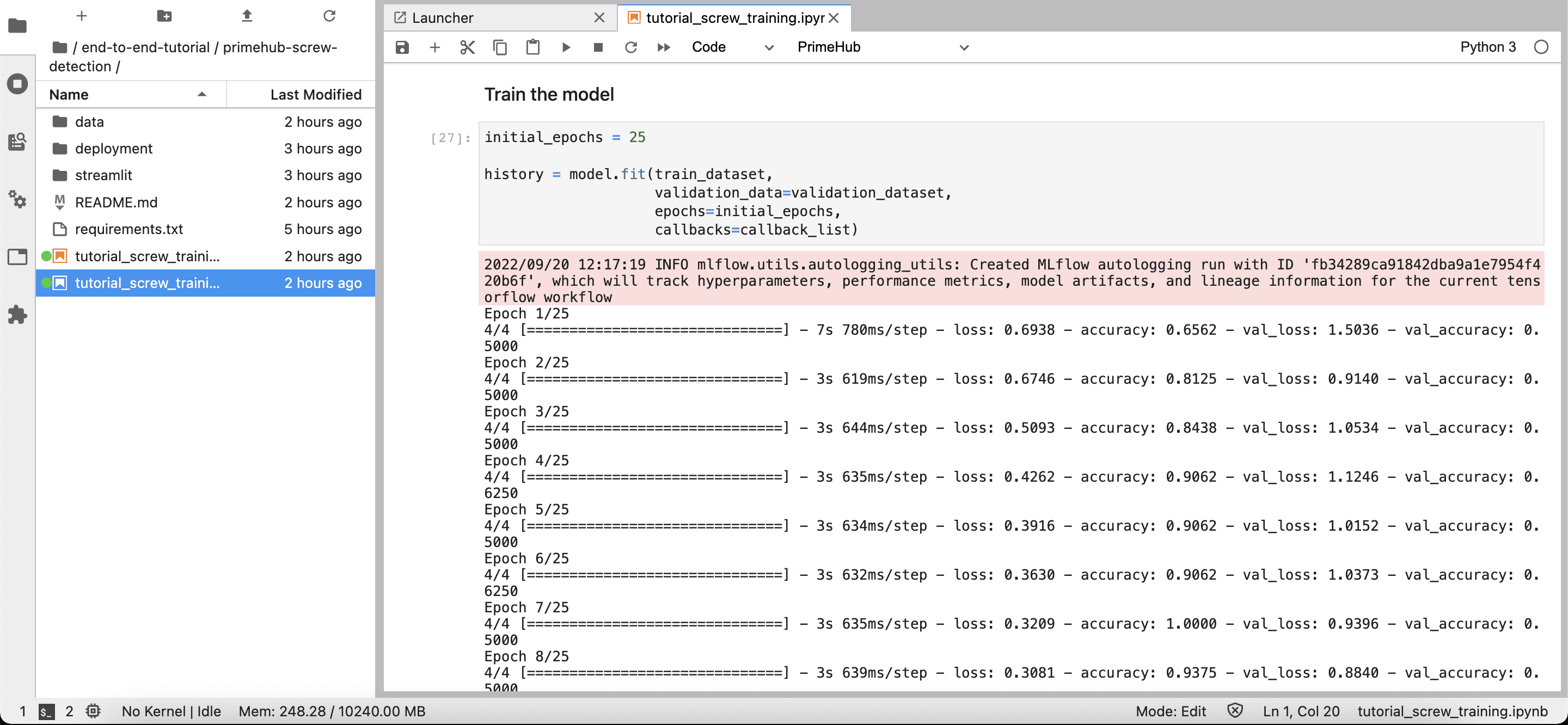Click Python 3 kernel name
The height and width of the screenshot is (725, 1568).
click(1487, 47)
